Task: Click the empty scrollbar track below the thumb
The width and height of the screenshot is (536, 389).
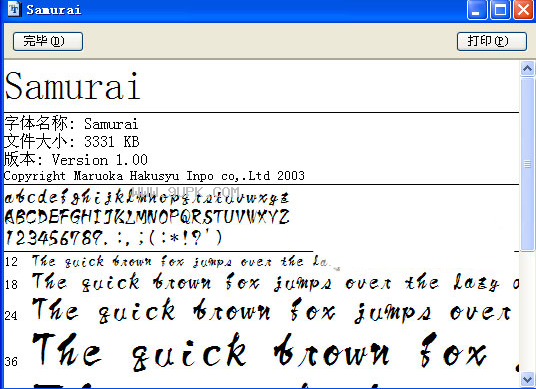Action: click(x=527, y=311)
